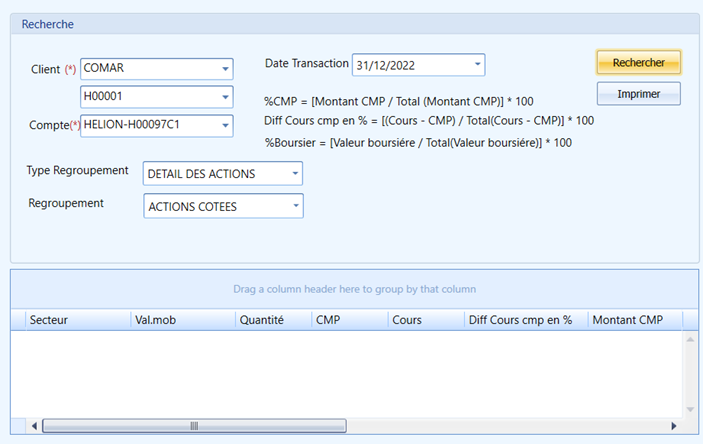This screenshot has width=703, height=444.
Task: Open the Regroupement ACTIONS COTEES dropdown arrow
Action: tap(296, 206)
